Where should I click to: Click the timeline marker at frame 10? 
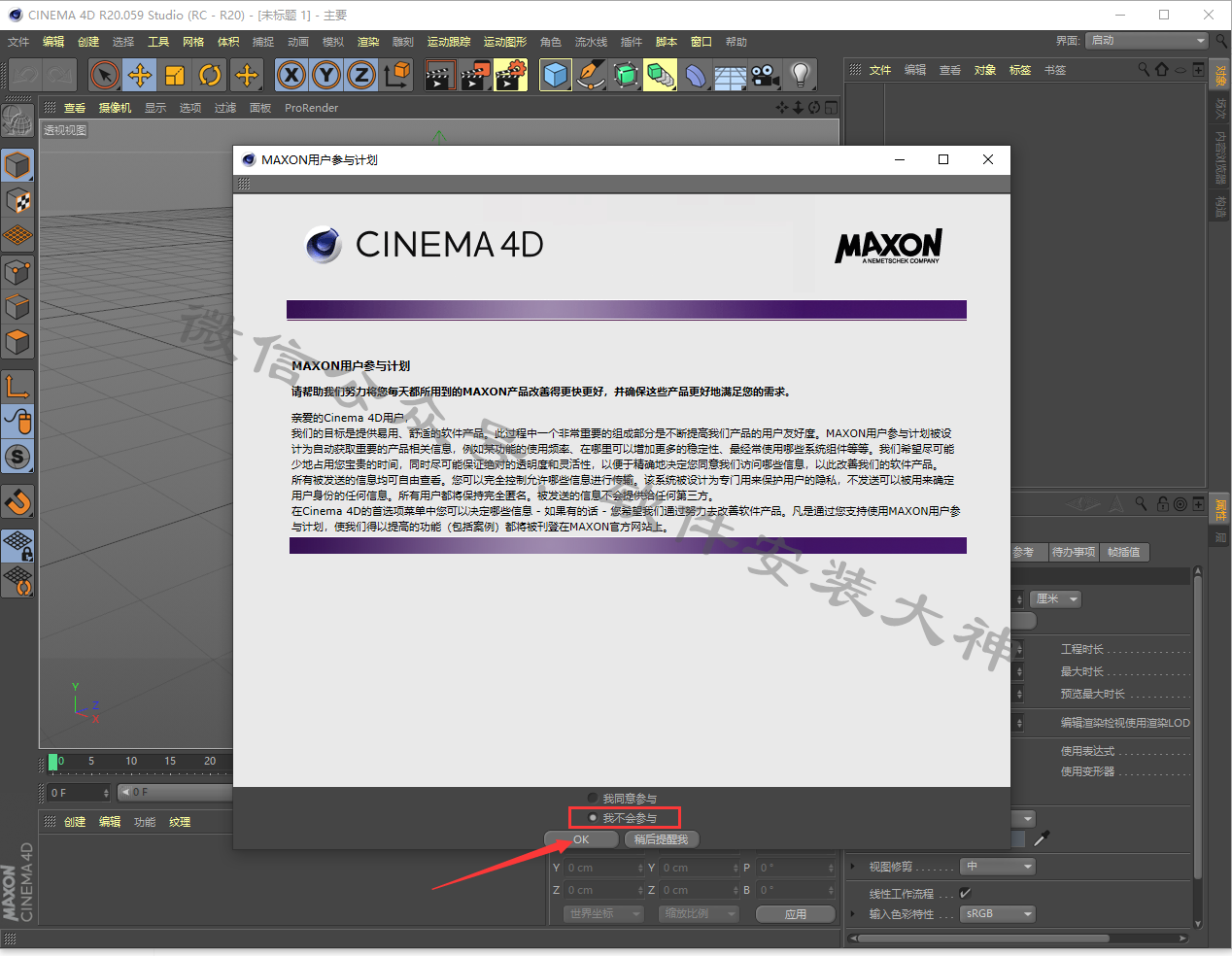131,761
